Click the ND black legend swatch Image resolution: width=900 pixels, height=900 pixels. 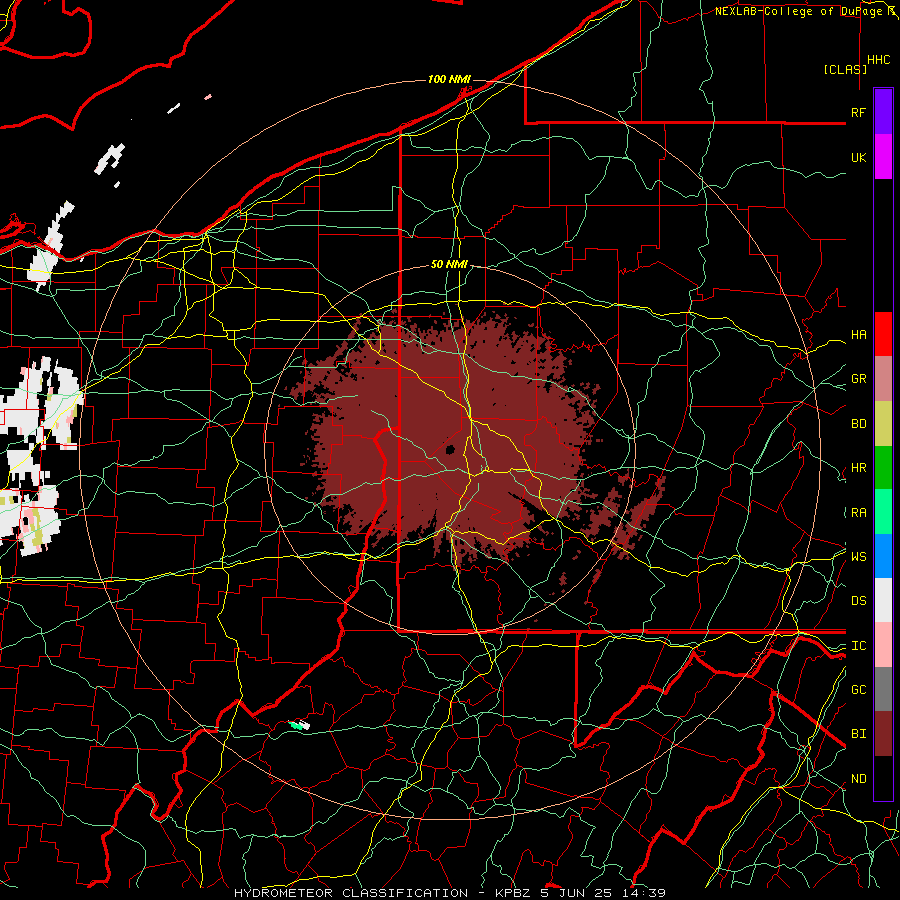pos(883,778)
